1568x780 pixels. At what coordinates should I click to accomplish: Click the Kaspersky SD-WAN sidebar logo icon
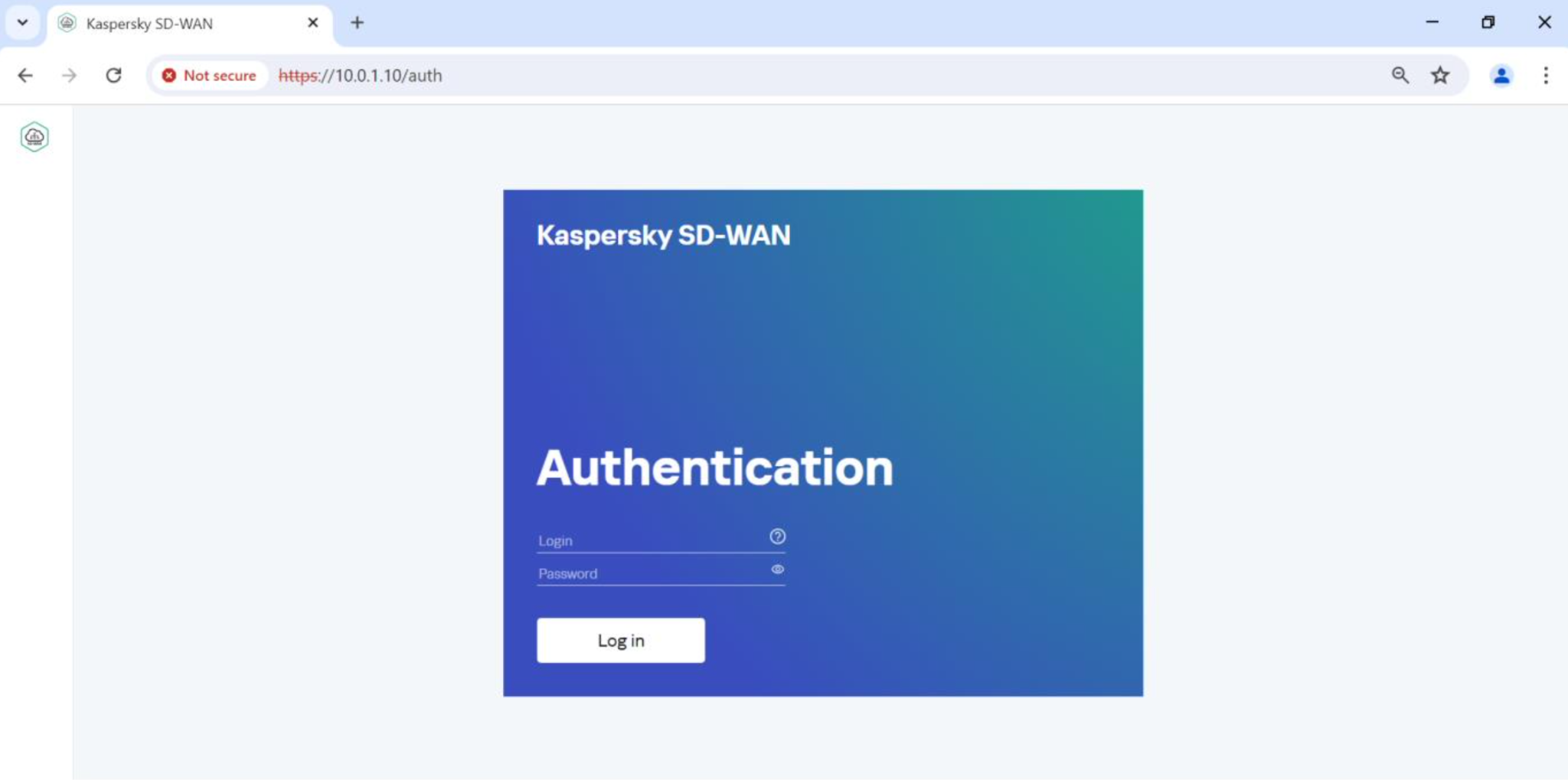tap(34, 137)
